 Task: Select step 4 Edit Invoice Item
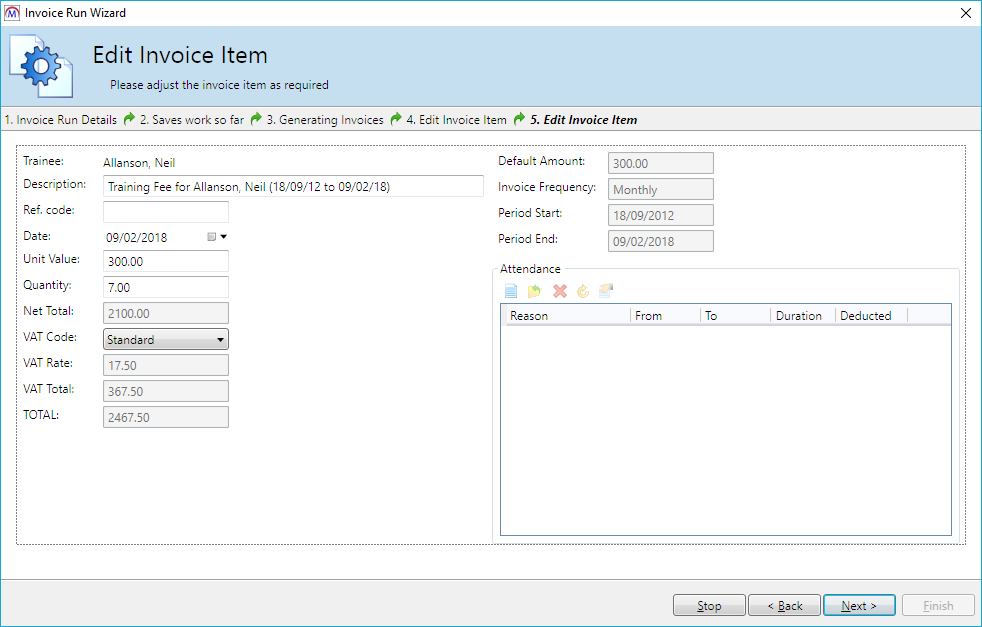tap(456, 120)
